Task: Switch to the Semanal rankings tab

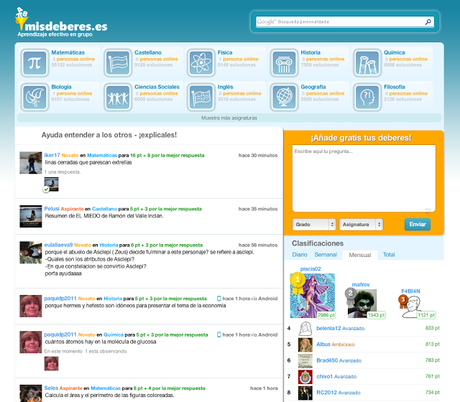Action: tap(326, 255)
